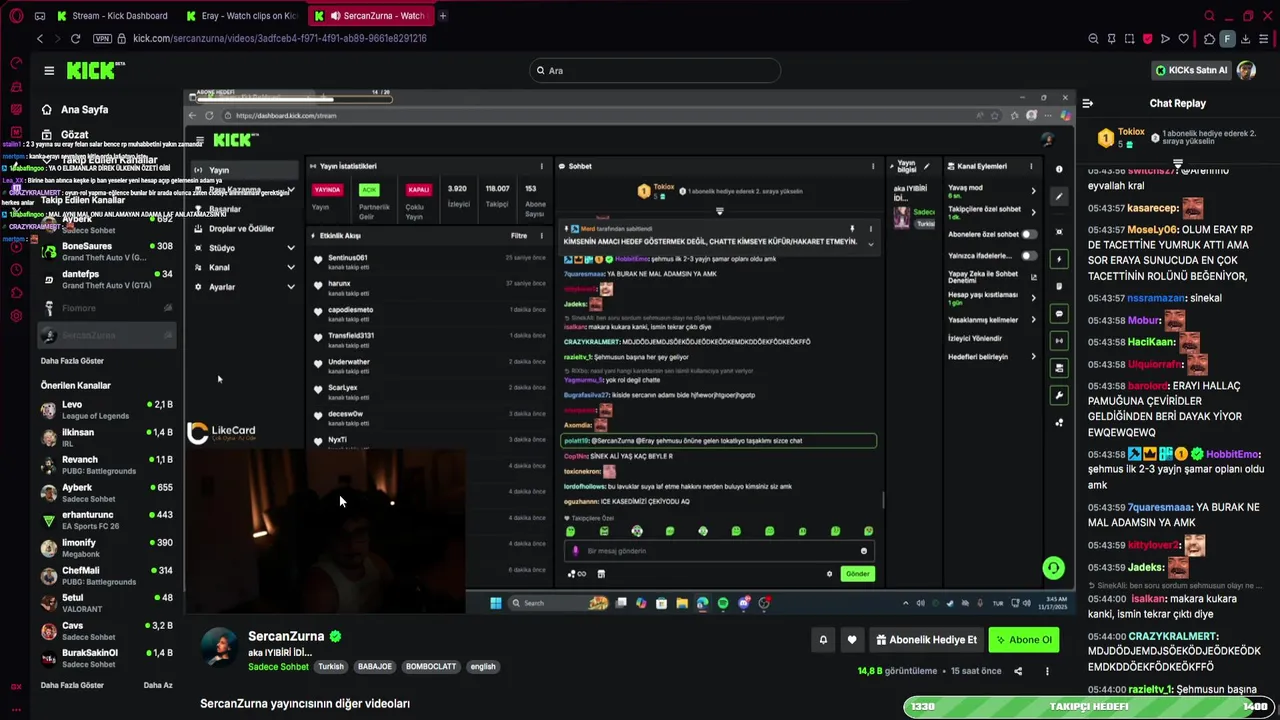Open Opera easy setup lines icon
Viewport: 1280px width, 720px height.
click(1264, 39)
